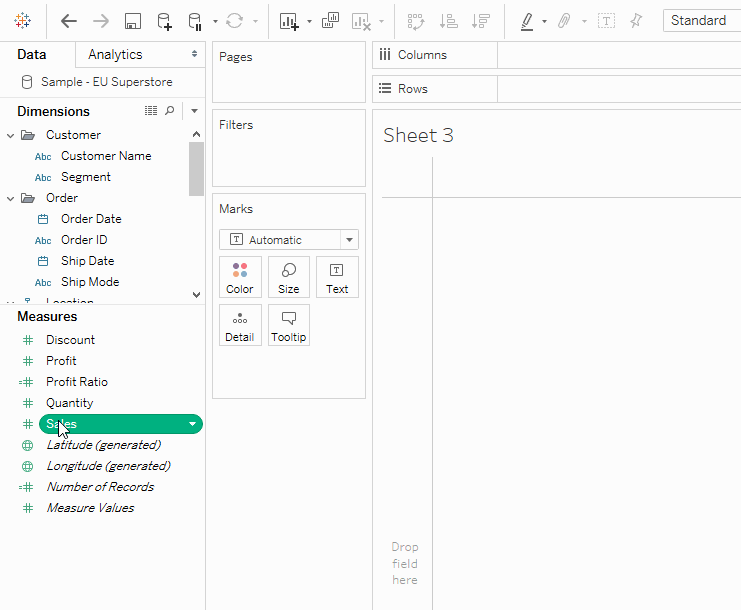Select the Profit Ratio measure
This screenshot has width=741, height=610.
pyautogui.click(x=76, y=382)
